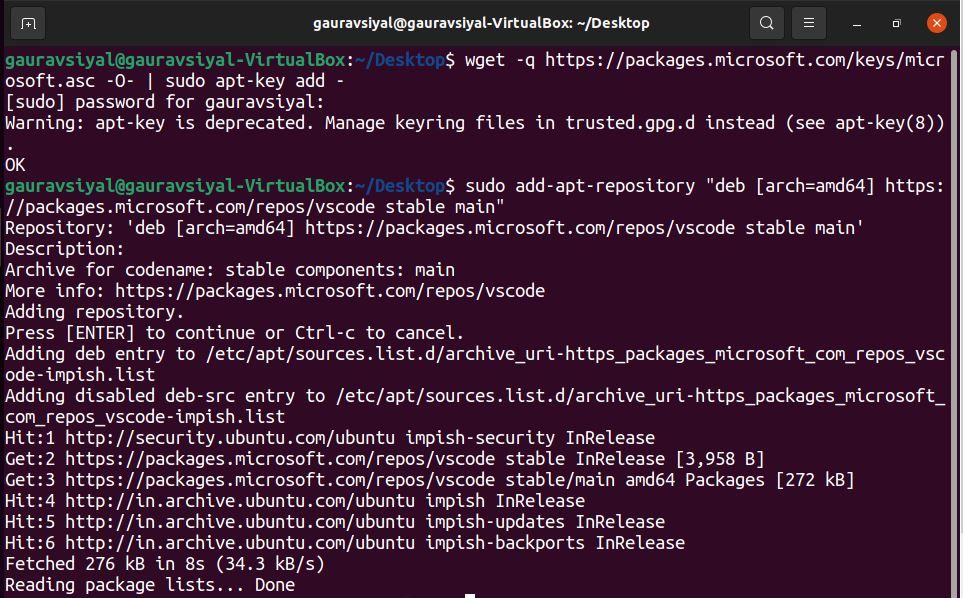Click the 'Fetched 276 kB in 8s' line
This screenshot has width=963, height=598.
[165, 564]
